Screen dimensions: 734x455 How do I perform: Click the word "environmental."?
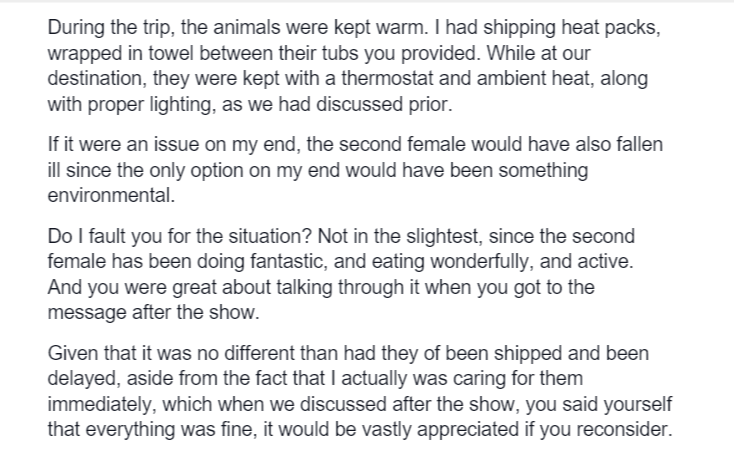coord(111,195)
